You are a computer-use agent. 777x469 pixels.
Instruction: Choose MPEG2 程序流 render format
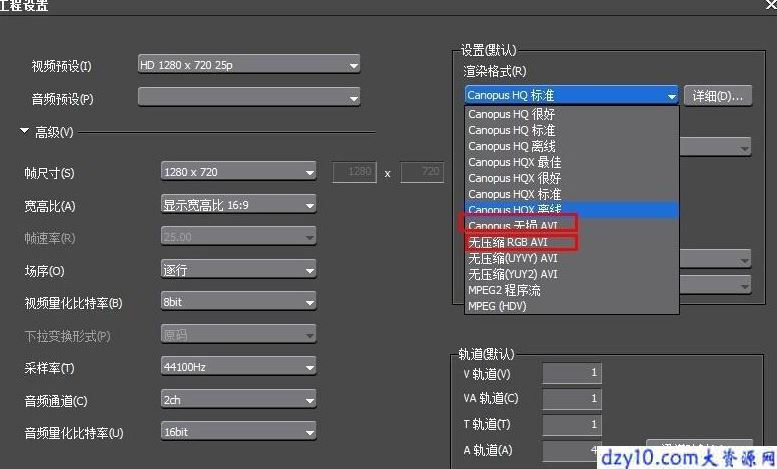[x=571, y=290]
